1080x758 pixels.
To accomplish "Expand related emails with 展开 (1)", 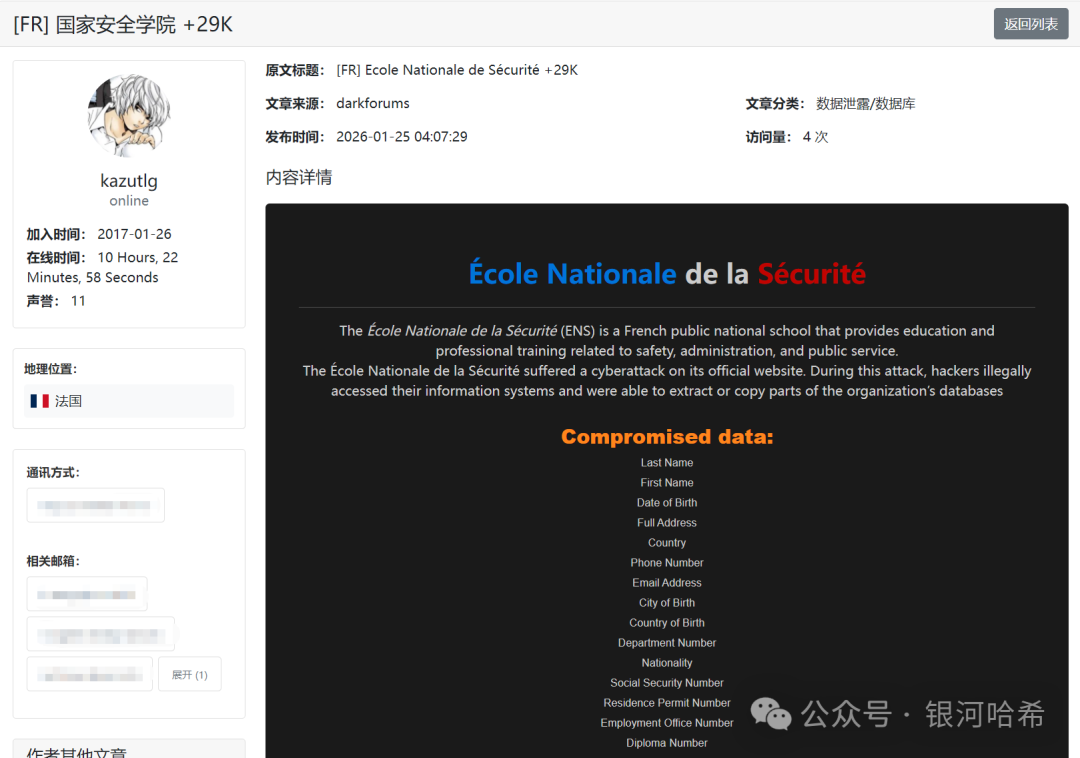I will tap(189, 675).
